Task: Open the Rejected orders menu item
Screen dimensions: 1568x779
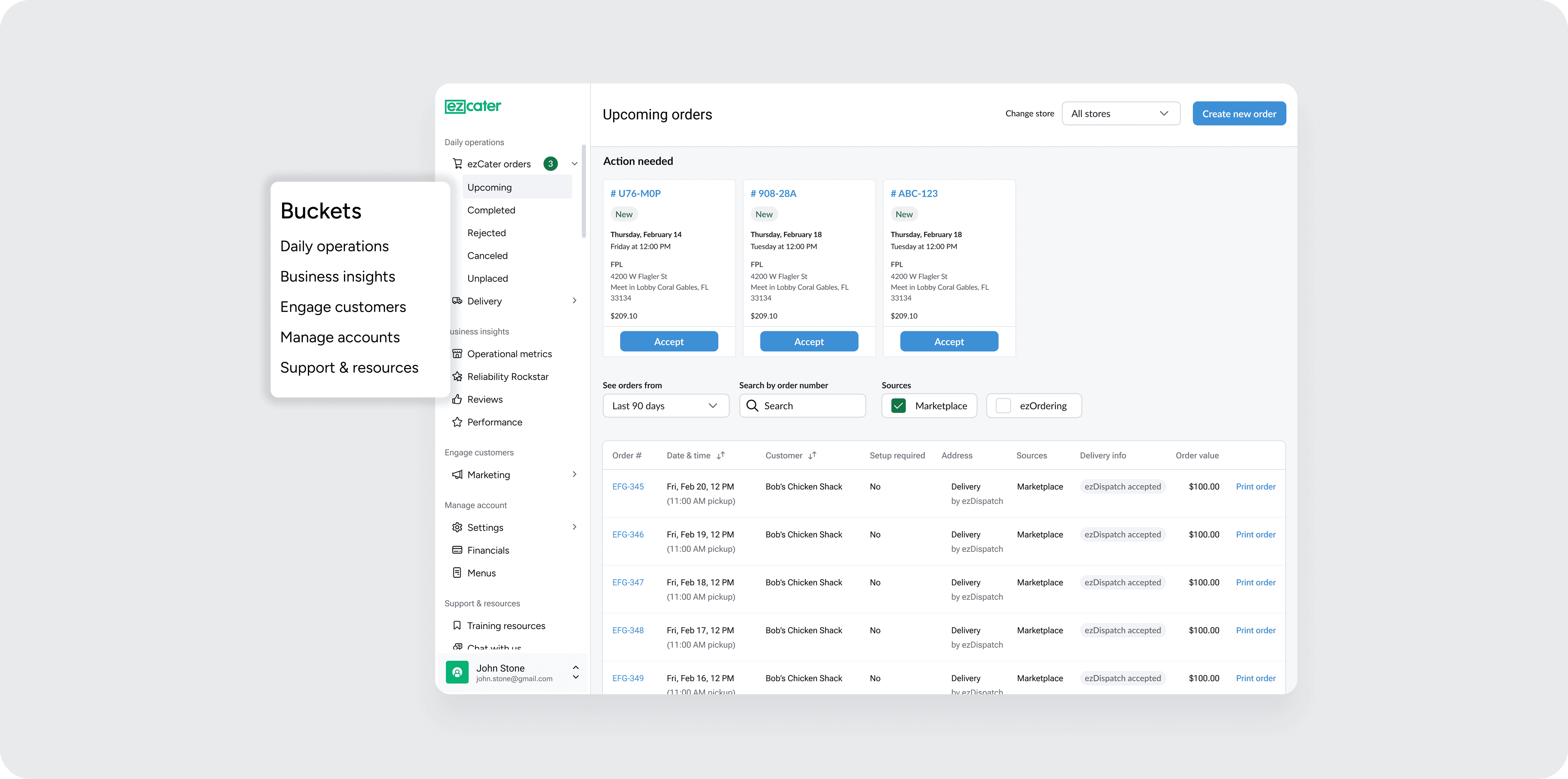Action: pos(486,233)
